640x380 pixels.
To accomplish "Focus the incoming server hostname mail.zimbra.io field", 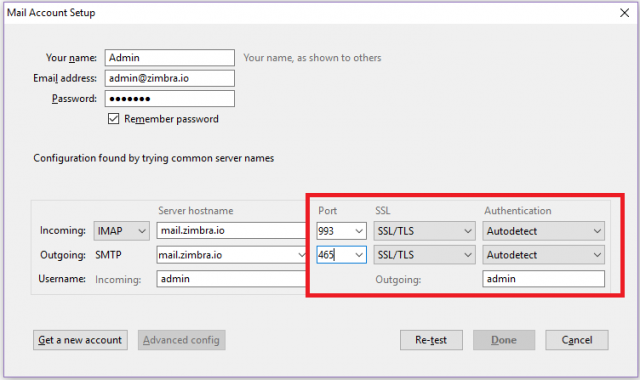I will (x=231, y=231).
